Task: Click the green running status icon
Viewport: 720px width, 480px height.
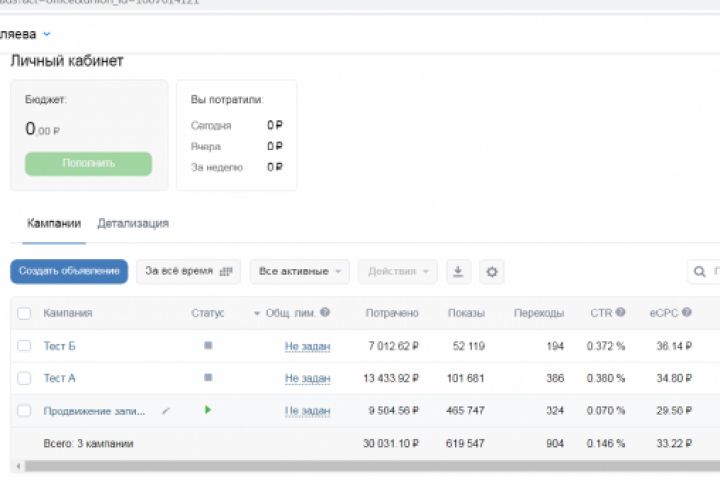Action: (208, 410)
